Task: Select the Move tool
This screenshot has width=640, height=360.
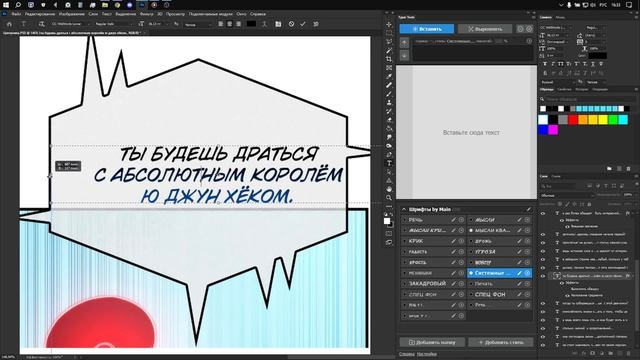Action: (x=389, y=24)
